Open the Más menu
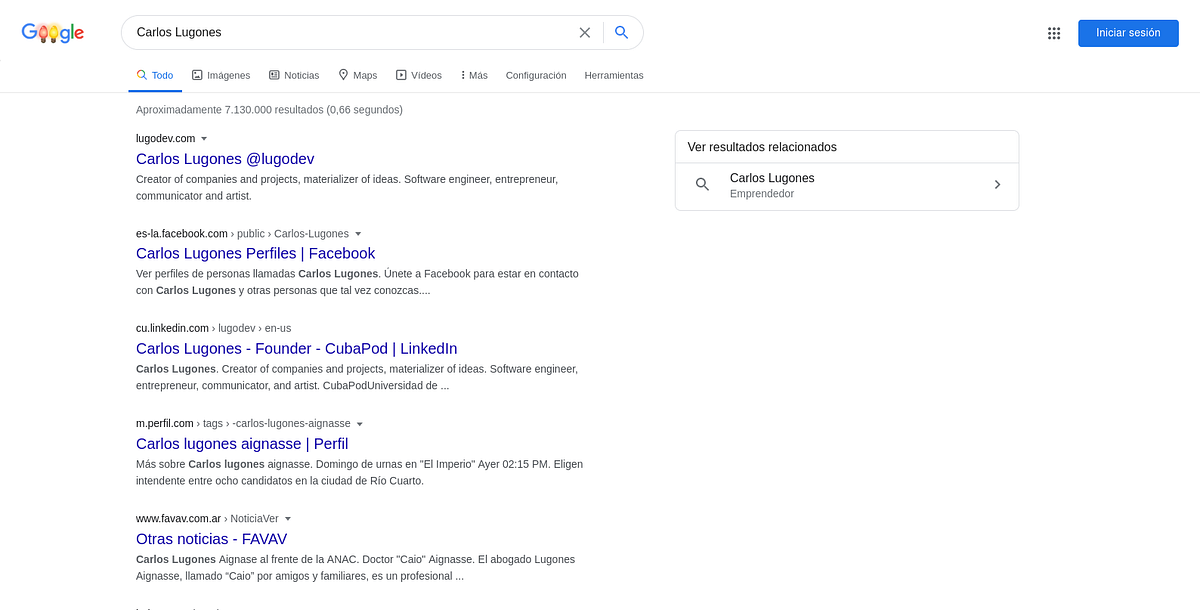This screenshot has height=610, width=1200. 474,75
